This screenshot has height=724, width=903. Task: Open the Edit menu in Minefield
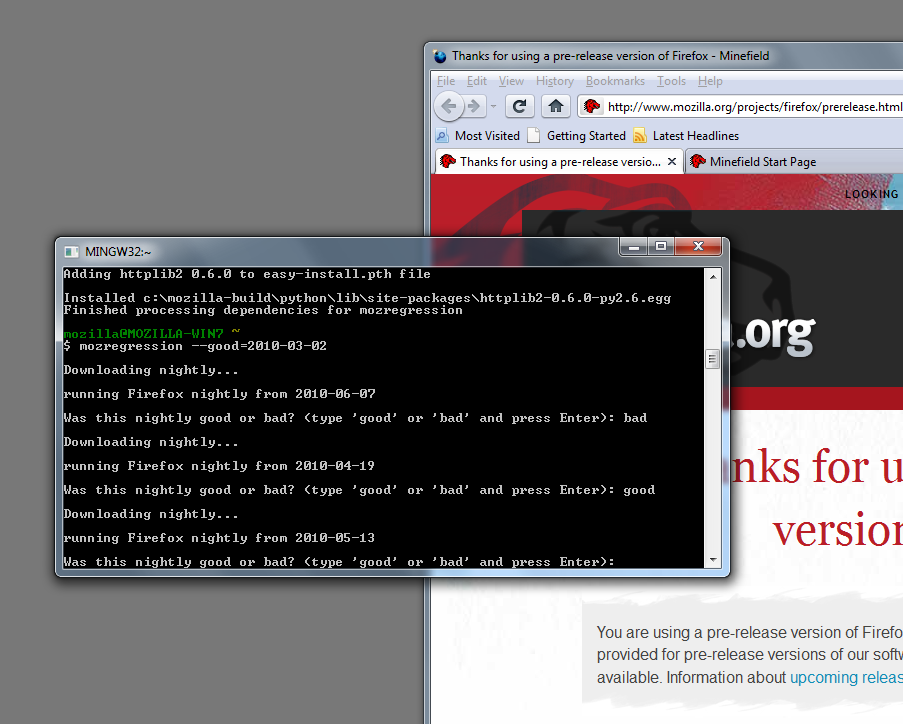tap(477, 81)
